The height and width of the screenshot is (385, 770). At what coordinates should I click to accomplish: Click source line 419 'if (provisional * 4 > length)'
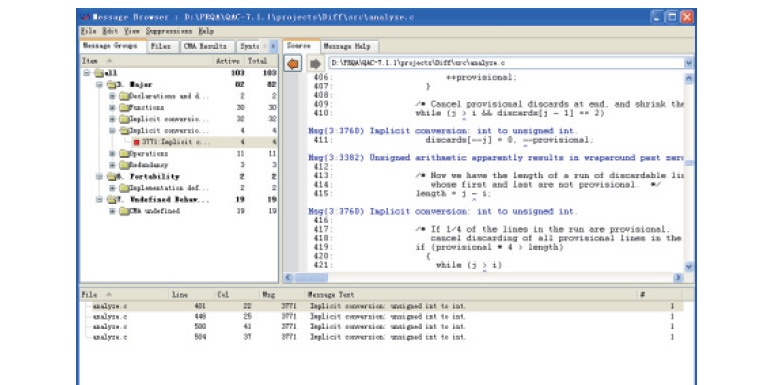[490, 248]
